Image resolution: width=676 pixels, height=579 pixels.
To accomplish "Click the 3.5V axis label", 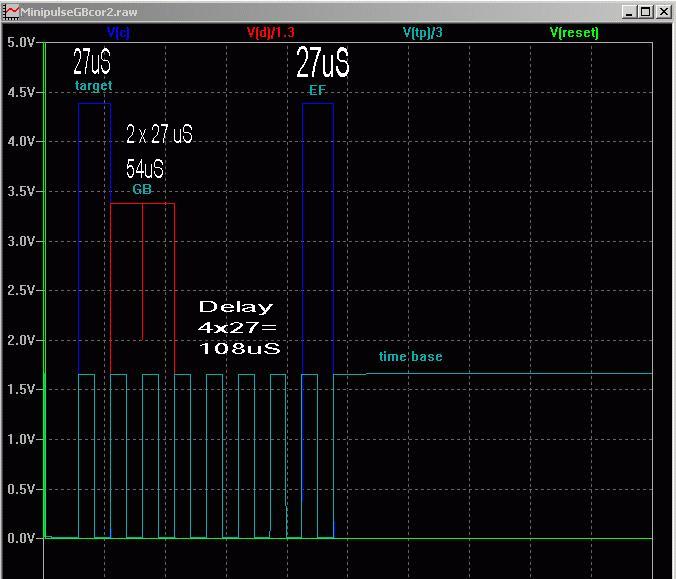I will coord(21,191).
